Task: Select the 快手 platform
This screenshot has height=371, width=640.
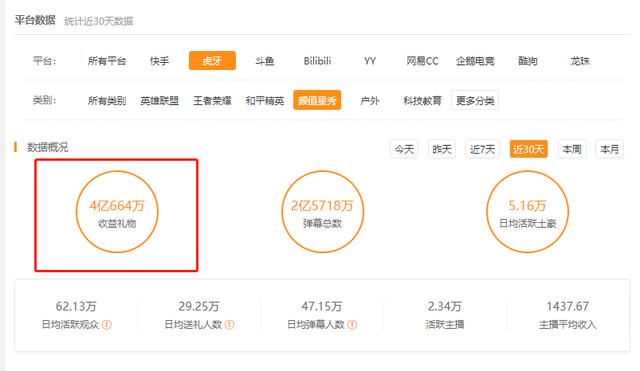Action: pos(160,61)
